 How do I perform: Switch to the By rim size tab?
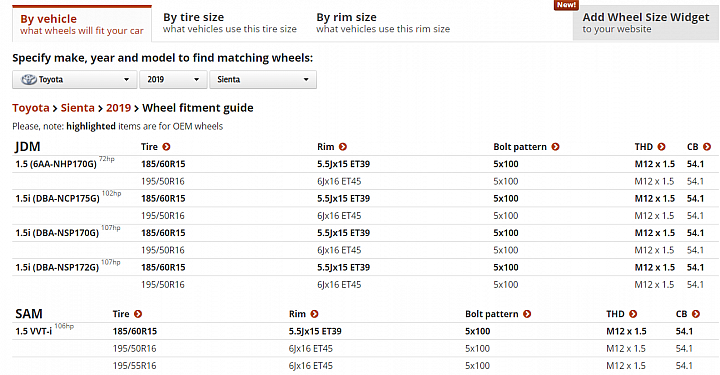383,23
